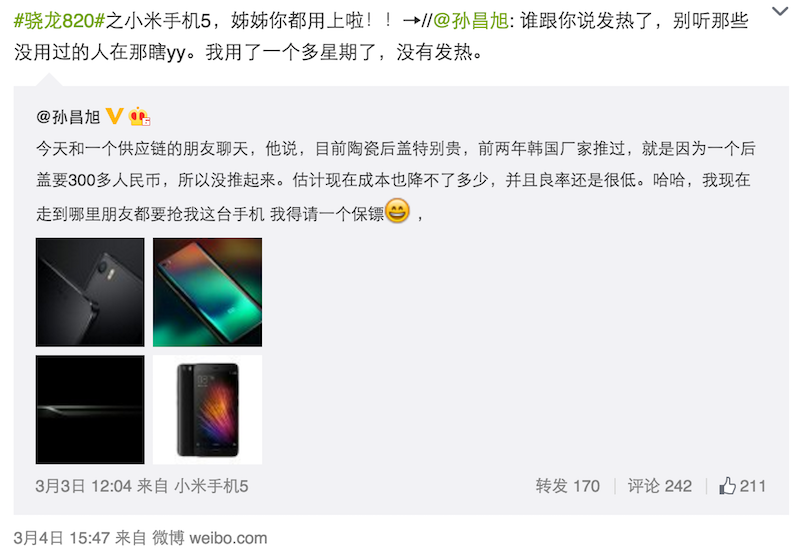The image size is (800, 560).
Task: Click 转发 170 to repost
Action: tap(568, 486)
